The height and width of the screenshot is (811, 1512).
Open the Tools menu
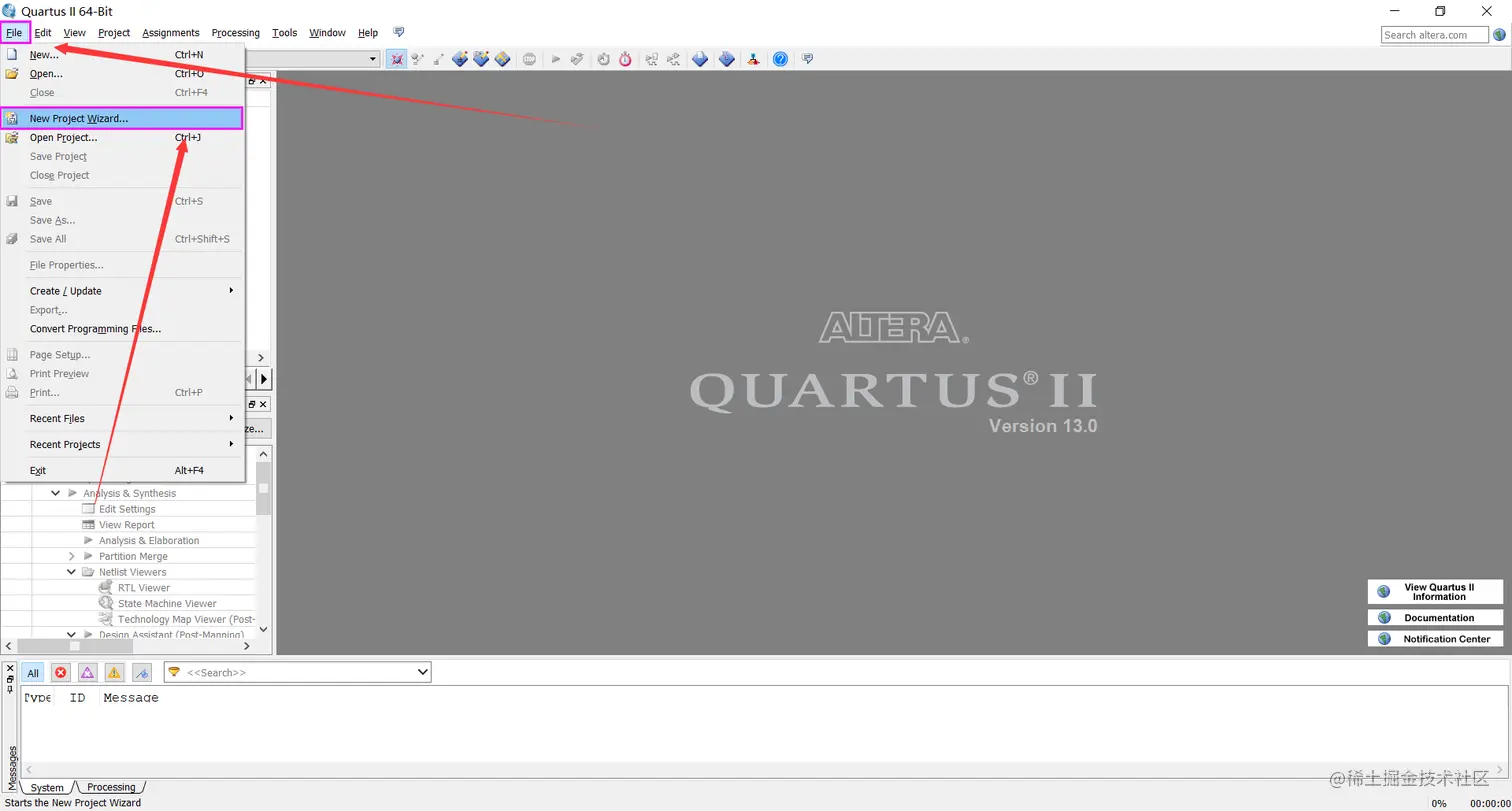point(285,33)
